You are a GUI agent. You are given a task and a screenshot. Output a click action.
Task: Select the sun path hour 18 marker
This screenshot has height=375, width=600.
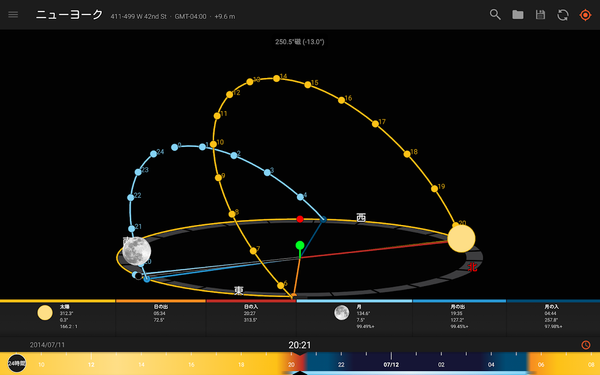(x=407, y=154)
